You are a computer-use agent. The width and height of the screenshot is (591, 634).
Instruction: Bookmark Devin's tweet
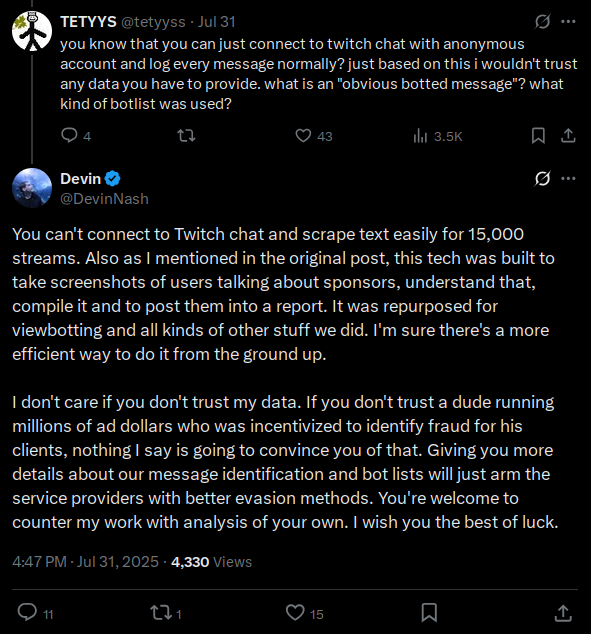click(429, 612)
